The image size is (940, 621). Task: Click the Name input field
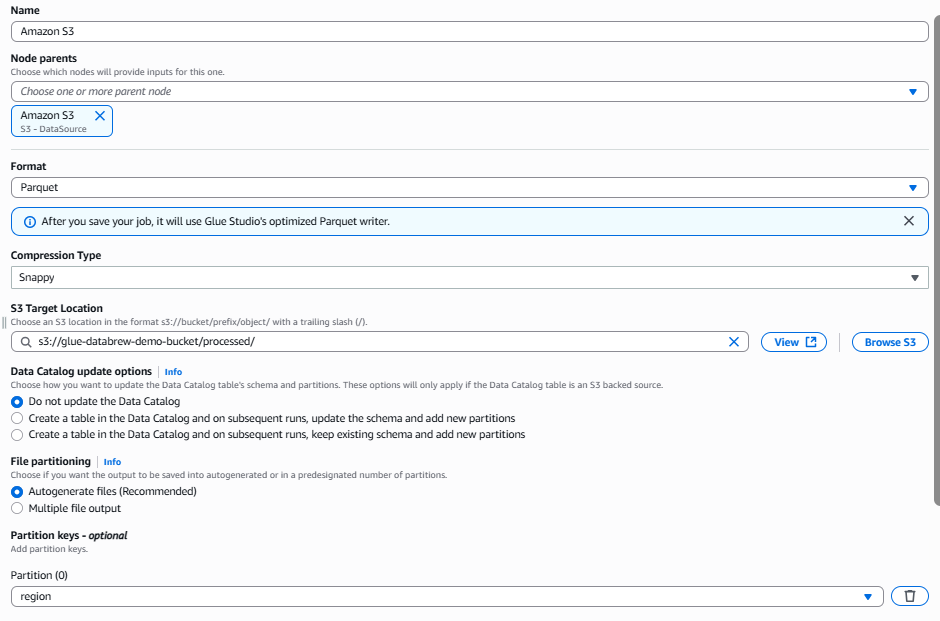pyautogui.click(x=469, y=31)
